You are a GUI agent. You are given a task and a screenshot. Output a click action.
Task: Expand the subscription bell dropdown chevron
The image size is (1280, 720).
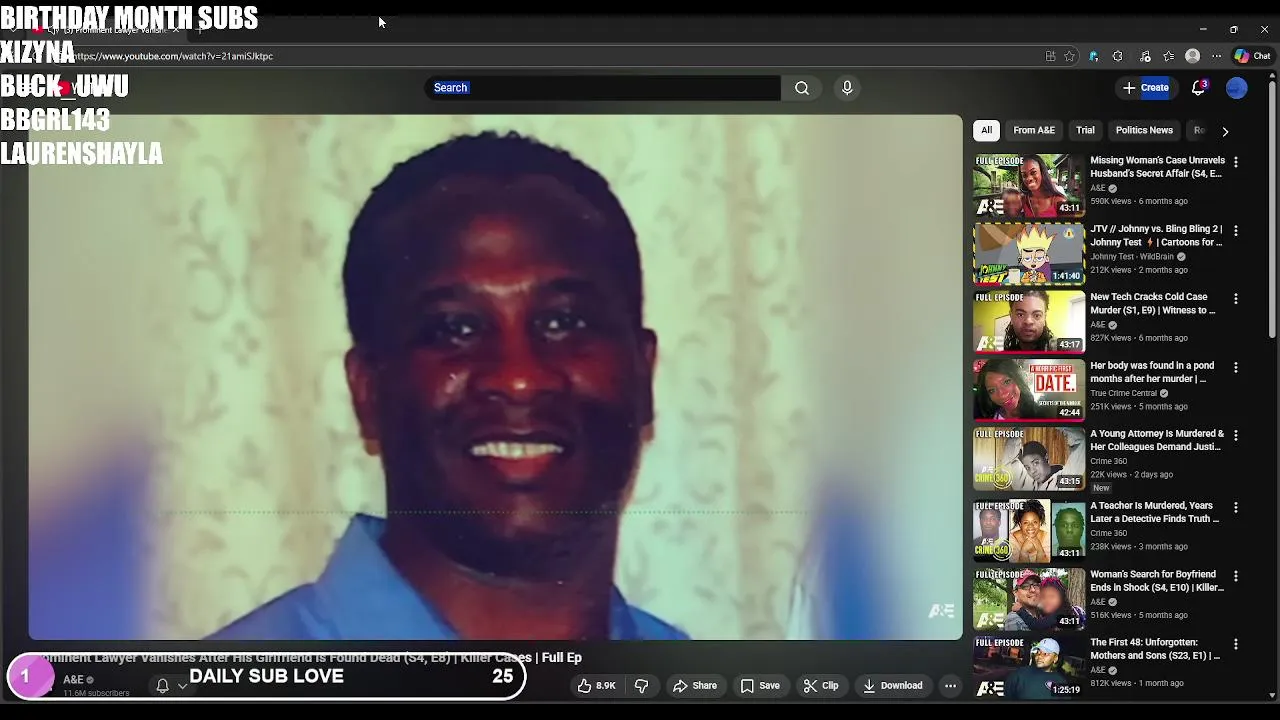[x=182, y=686]
